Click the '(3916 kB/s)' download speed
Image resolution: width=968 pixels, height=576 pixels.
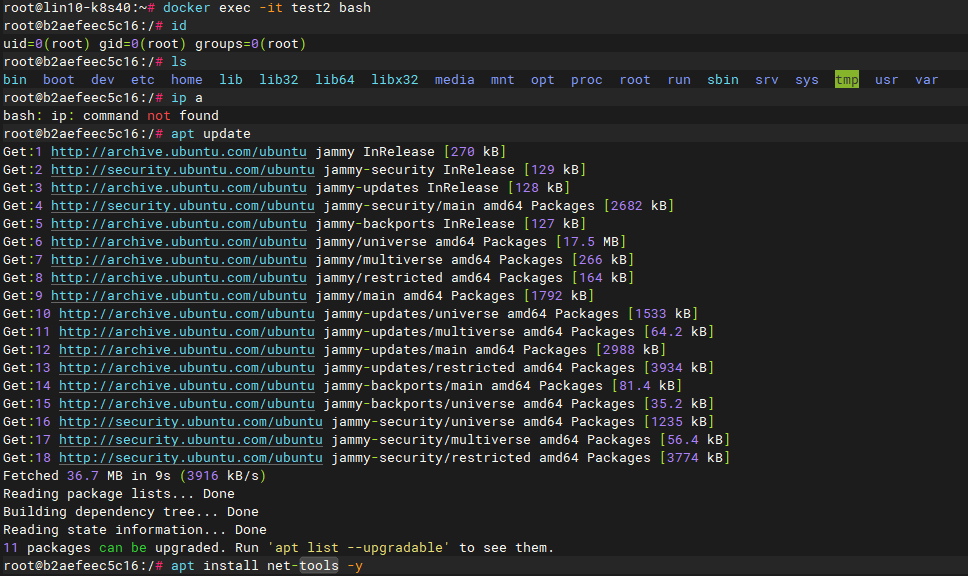coord(222,476)
